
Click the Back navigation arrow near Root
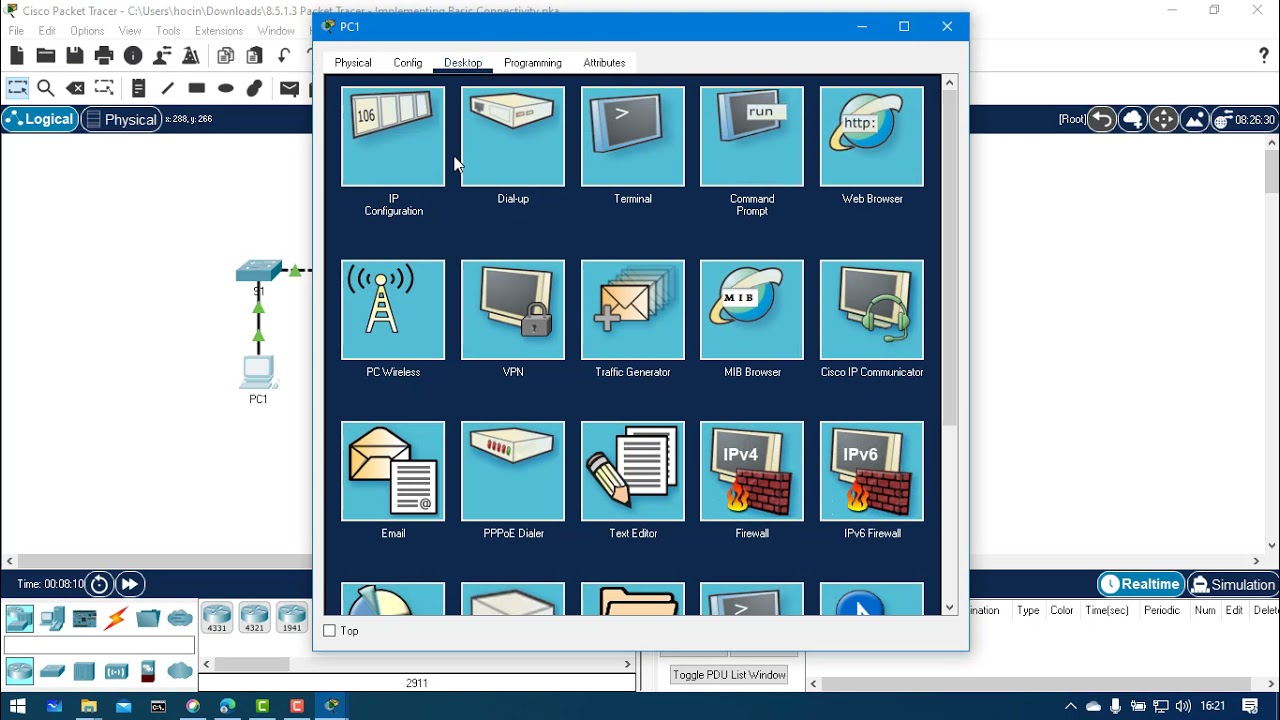point(1102,120)
